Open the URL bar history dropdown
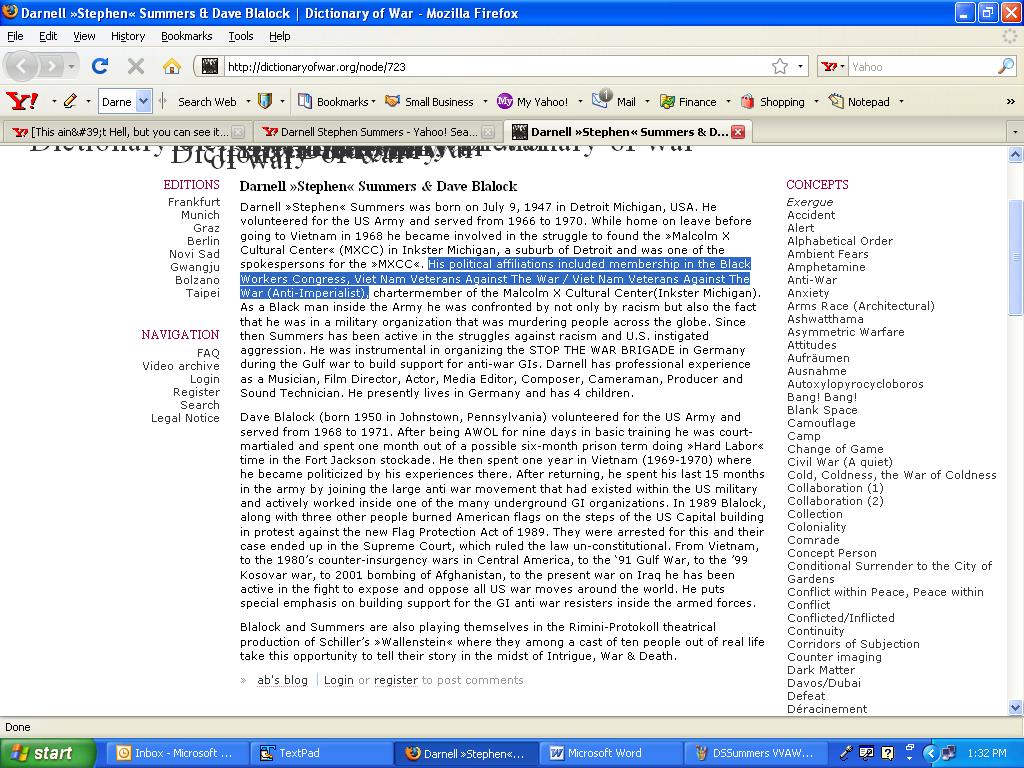 tap(801, 66)
